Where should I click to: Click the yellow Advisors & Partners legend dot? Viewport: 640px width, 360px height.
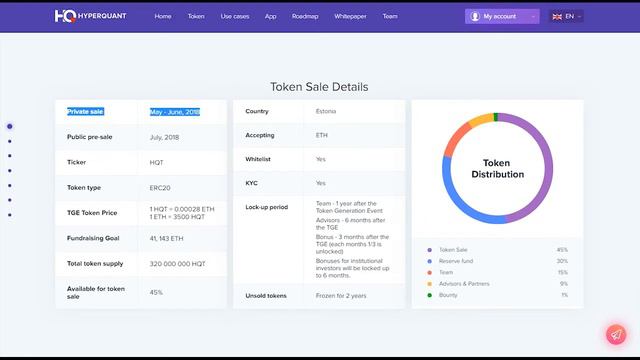coord(429,284)
